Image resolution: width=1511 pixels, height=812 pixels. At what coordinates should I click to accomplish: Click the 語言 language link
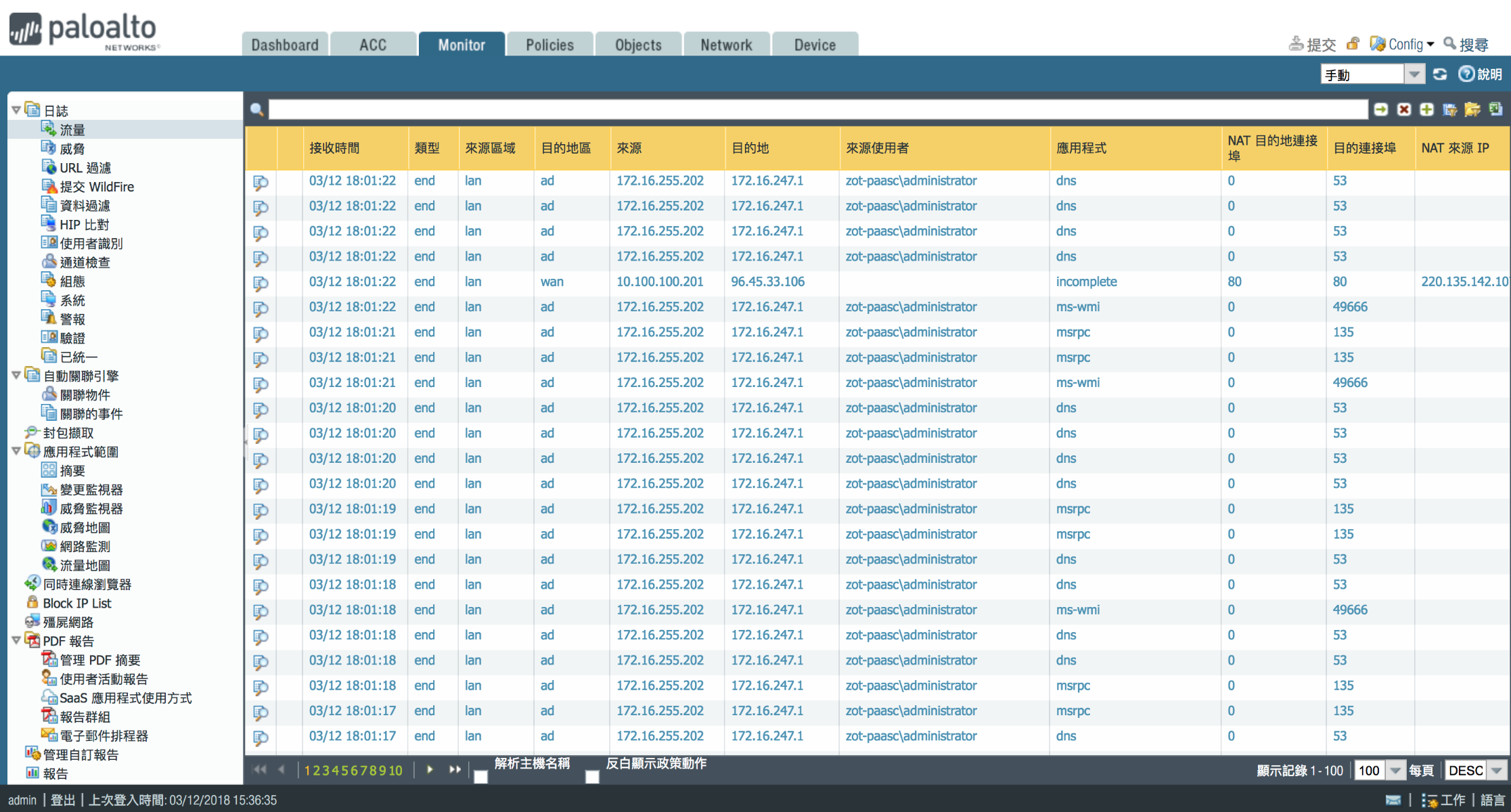coord(1492,800)
